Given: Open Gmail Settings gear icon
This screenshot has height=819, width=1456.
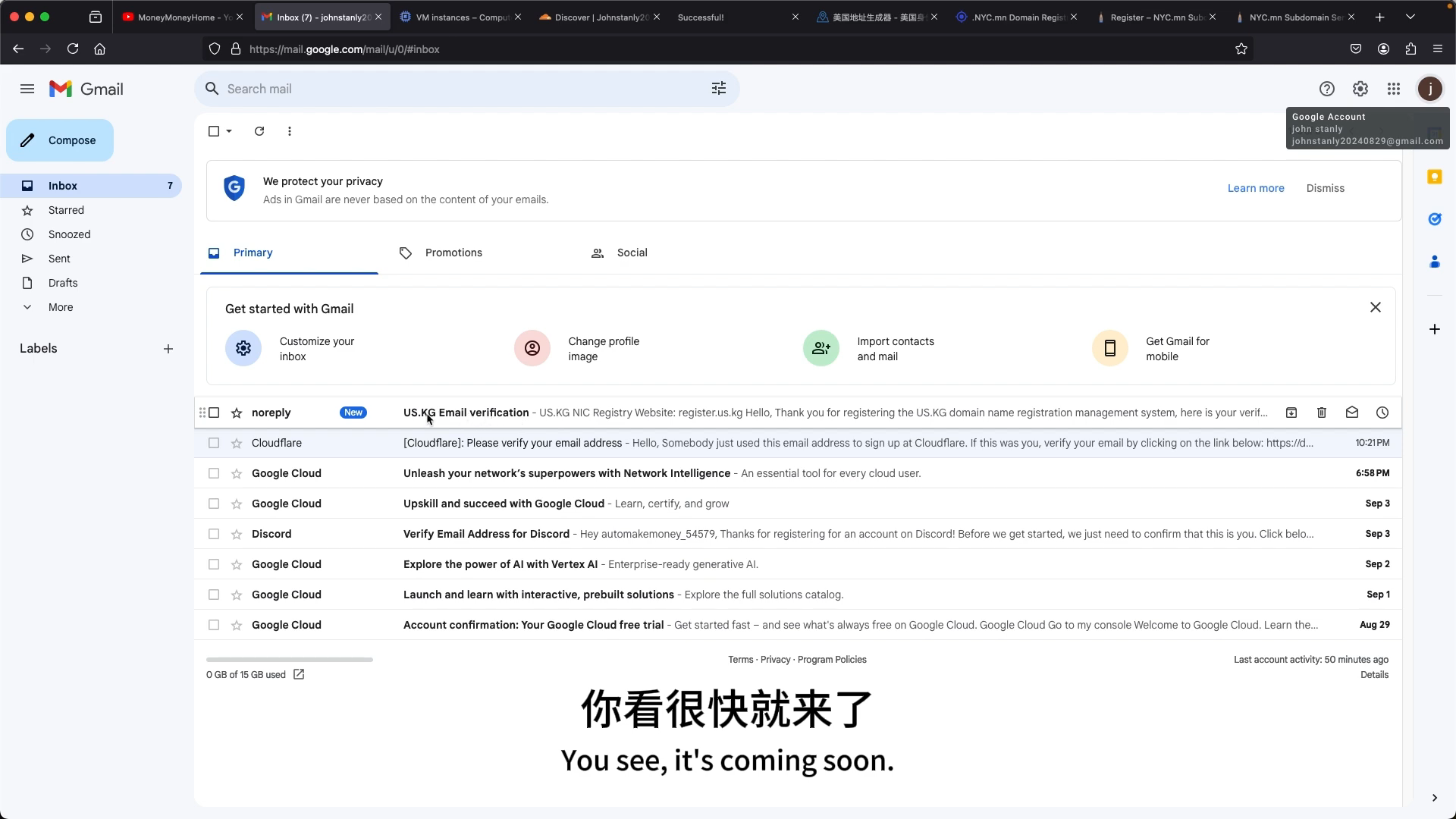Looking at the screenshot, I should 1360,89.
